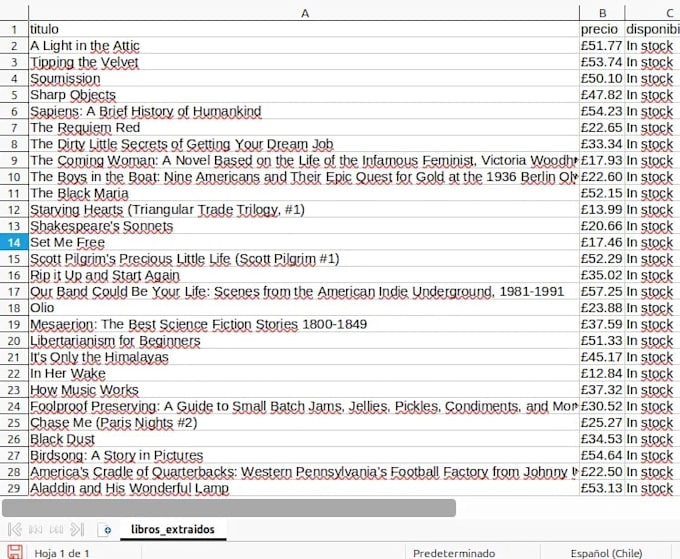Go to the last sheet with navigation arrow
The image size is (680, 559).
(77, 530)
